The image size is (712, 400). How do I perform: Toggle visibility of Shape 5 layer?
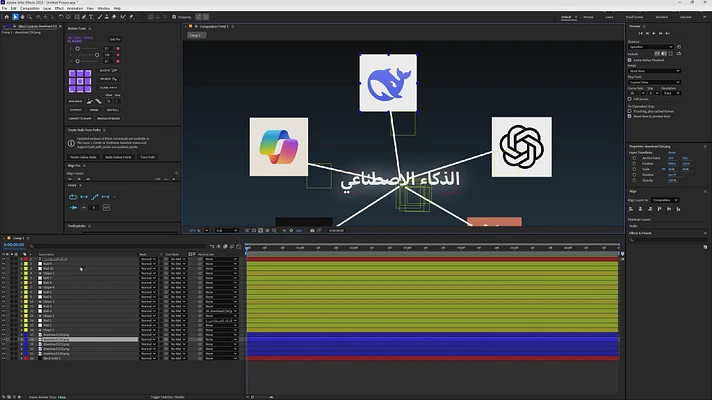[x=4, y=273]
